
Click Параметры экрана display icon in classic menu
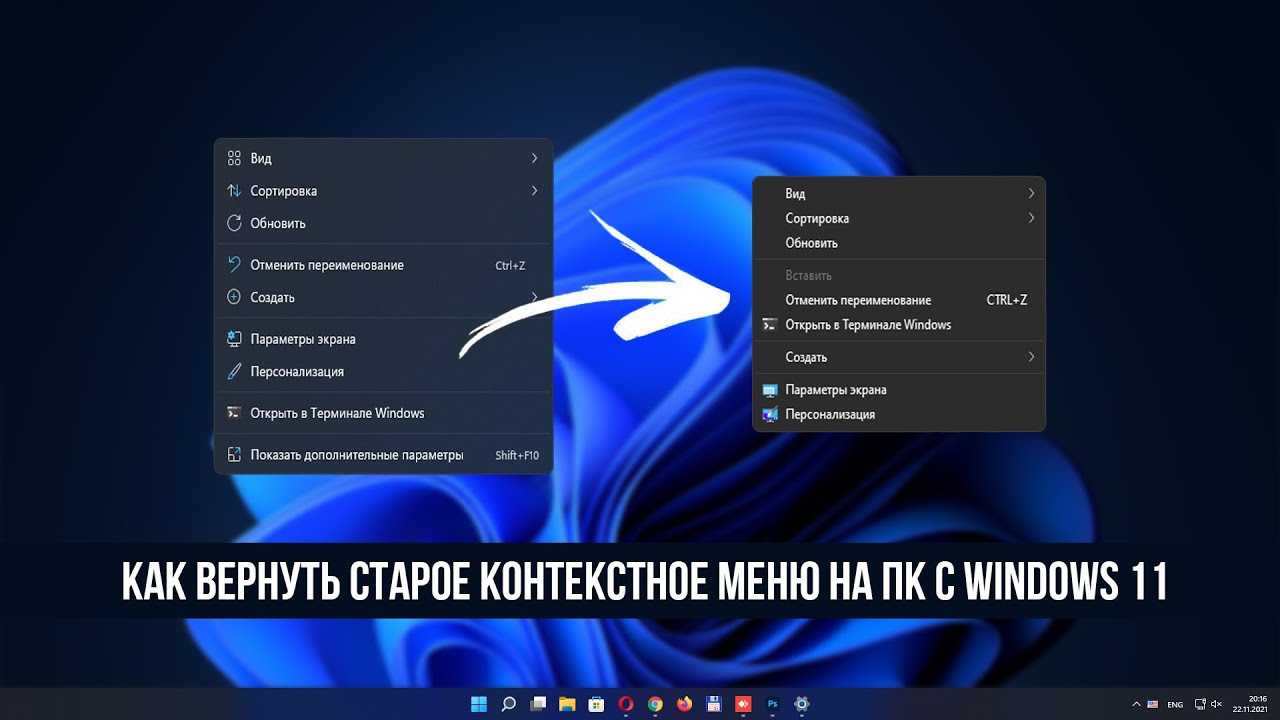point(769,390)
